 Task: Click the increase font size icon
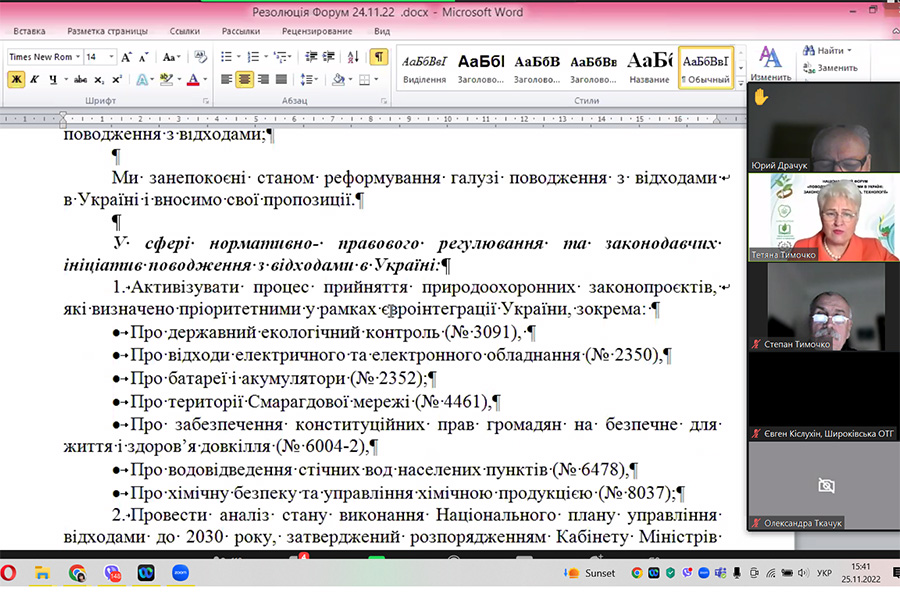click(x=127, y=57)
